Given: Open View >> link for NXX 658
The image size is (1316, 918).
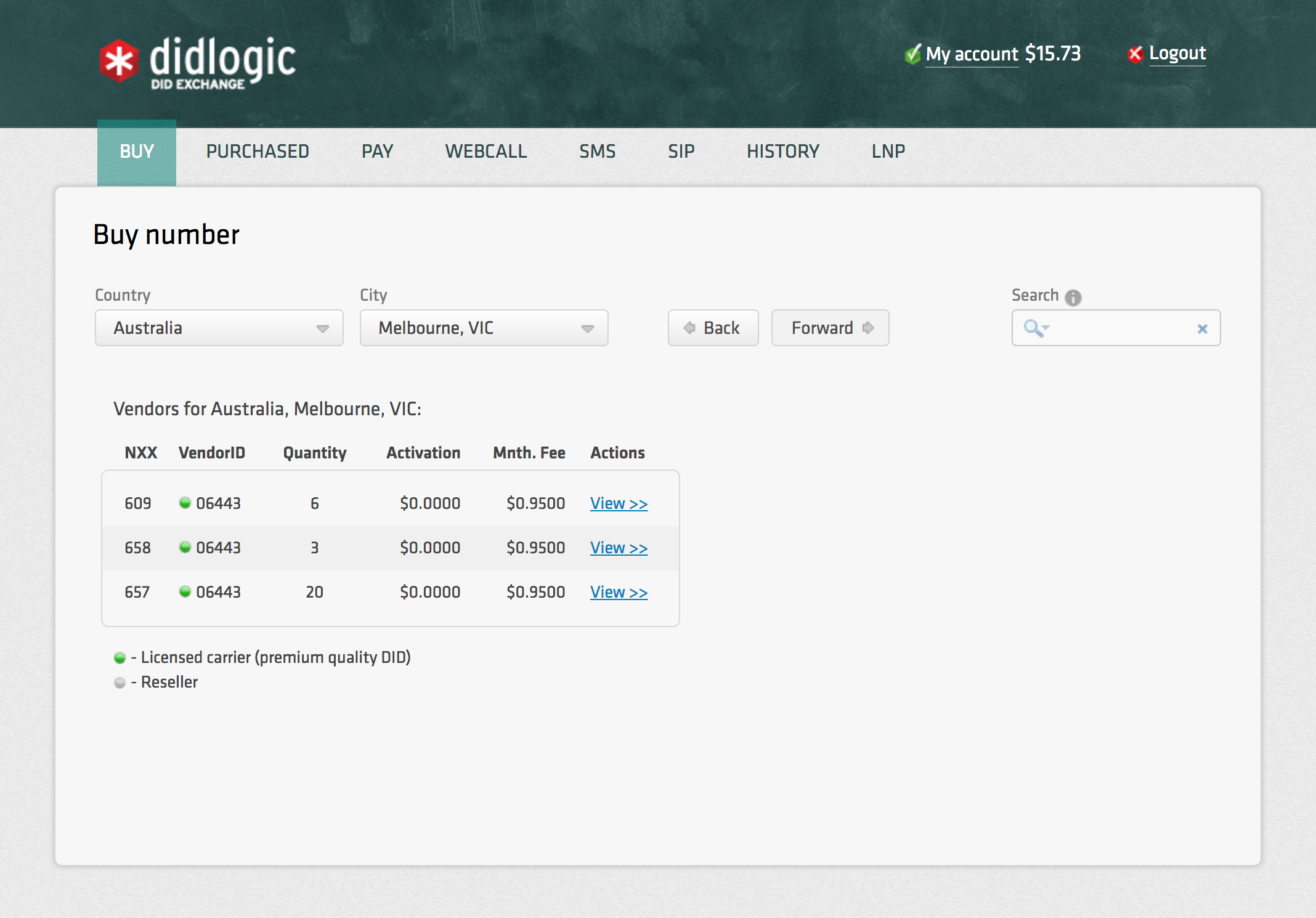Looking at the screenshot, I should [x=619, y=548].
